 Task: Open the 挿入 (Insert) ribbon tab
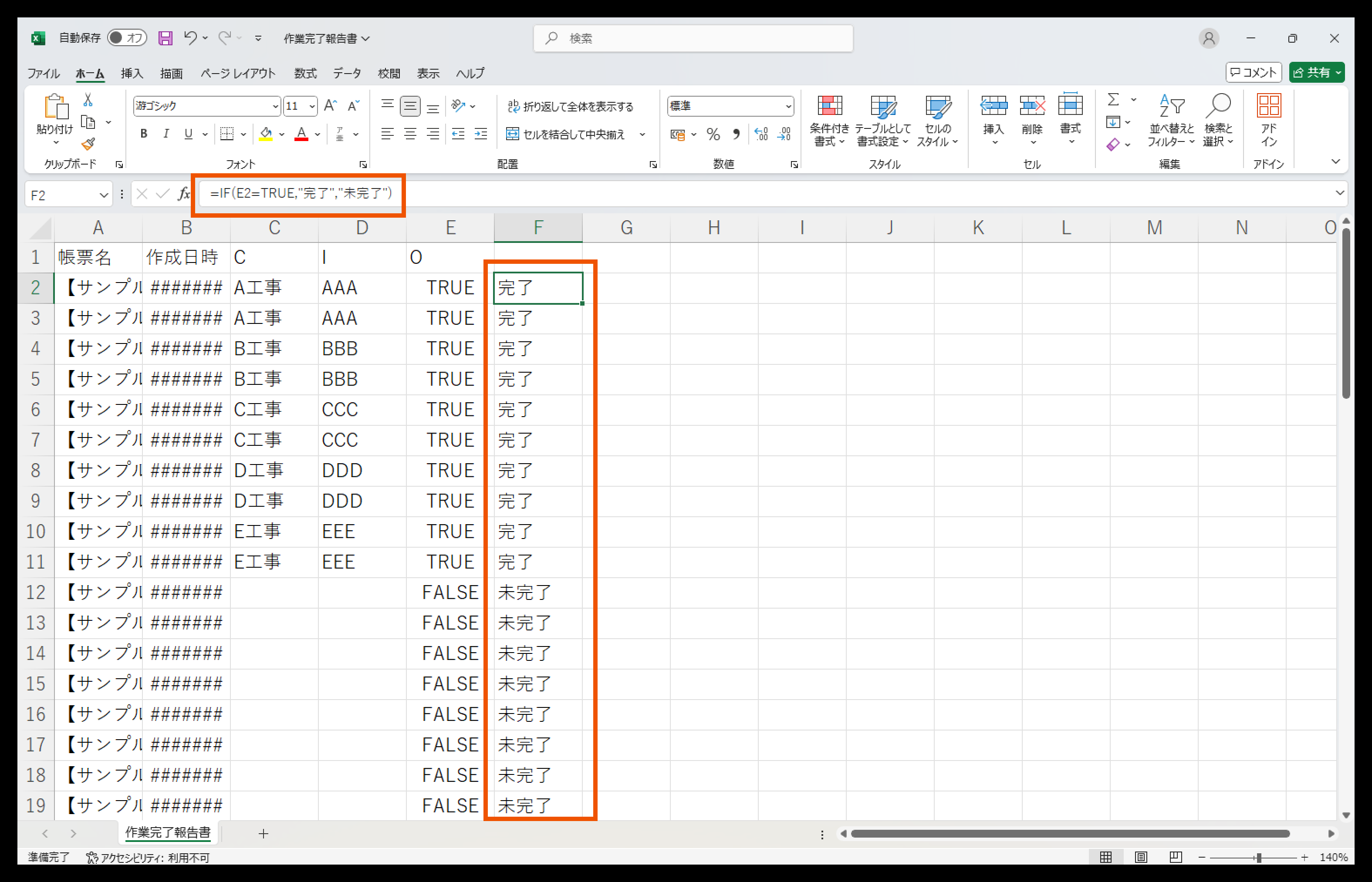[x=132, y=73]
